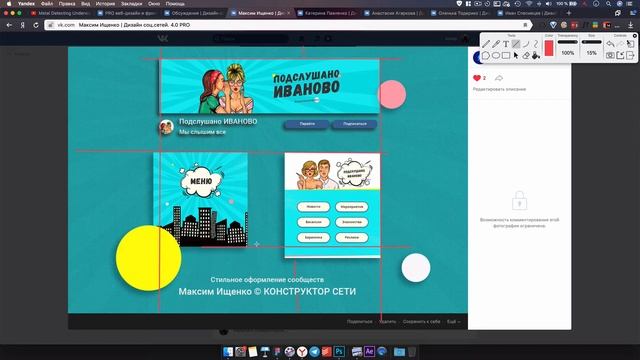Open the 'Файл' menu

pyautogui.click(x=47, y=4)
